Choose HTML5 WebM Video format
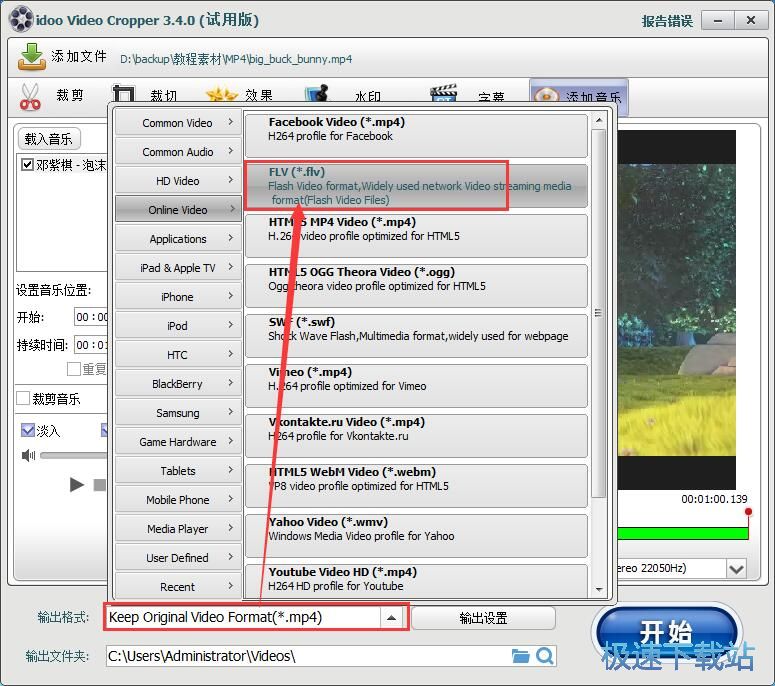This screenshot has height=686, width=775. [416, 485]
